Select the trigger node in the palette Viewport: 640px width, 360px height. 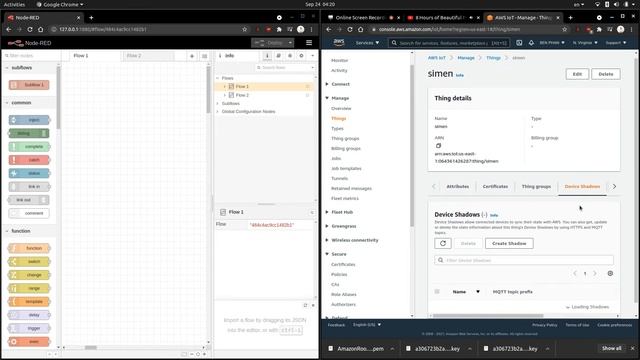pyautogui.click(x=29, y=328)
